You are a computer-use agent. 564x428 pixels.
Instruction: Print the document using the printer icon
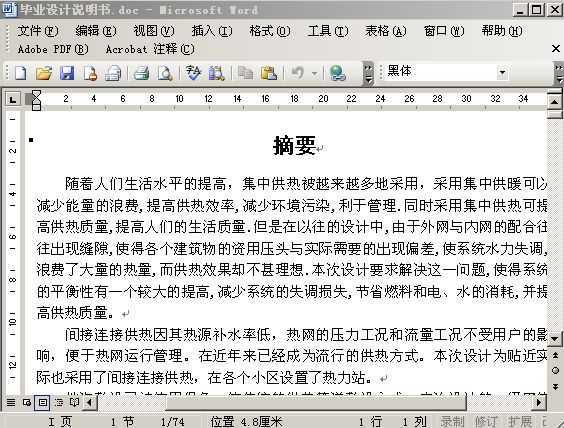[141, 73]
